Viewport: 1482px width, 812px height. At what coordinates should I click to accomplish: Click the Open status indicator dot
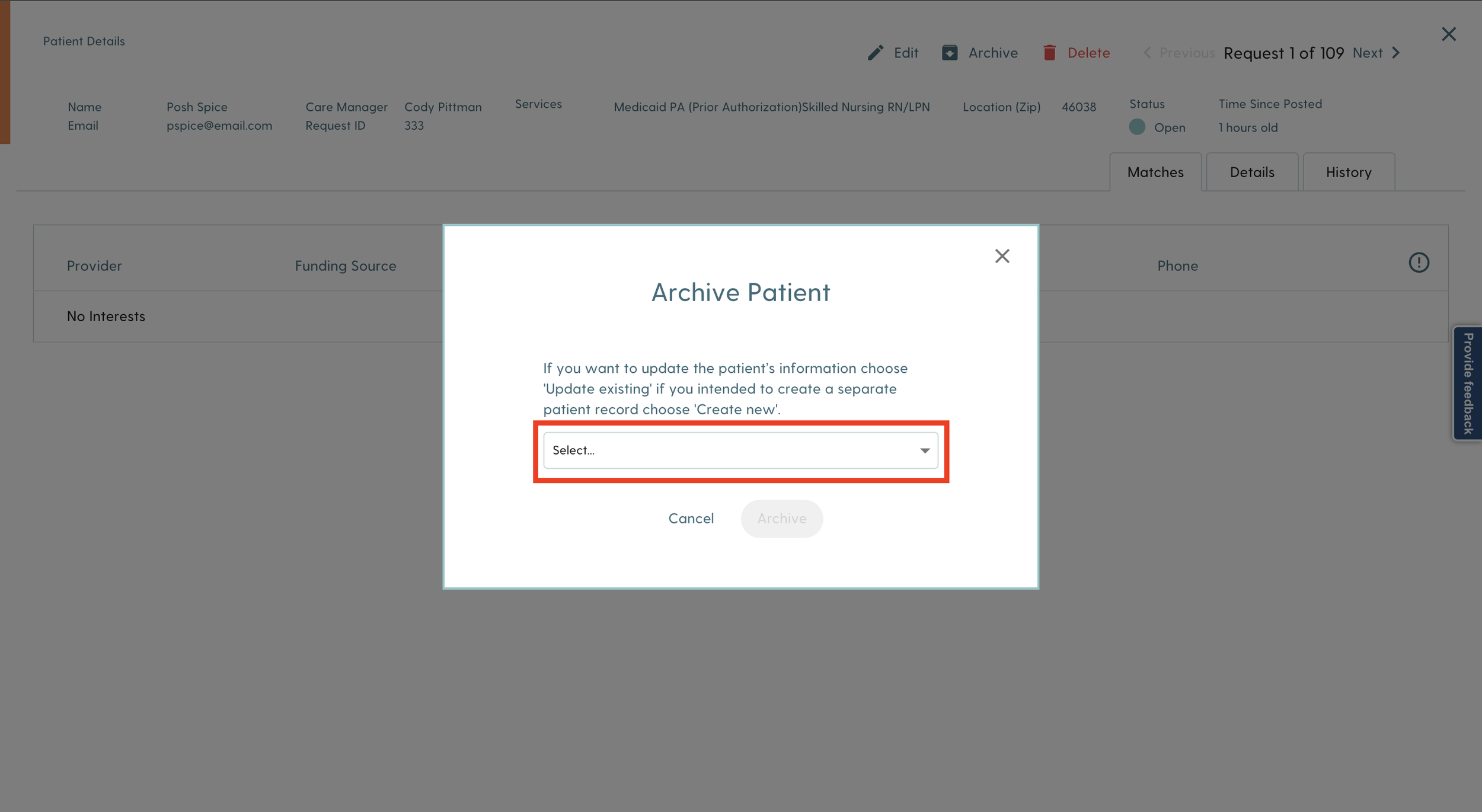[1137, 127]
